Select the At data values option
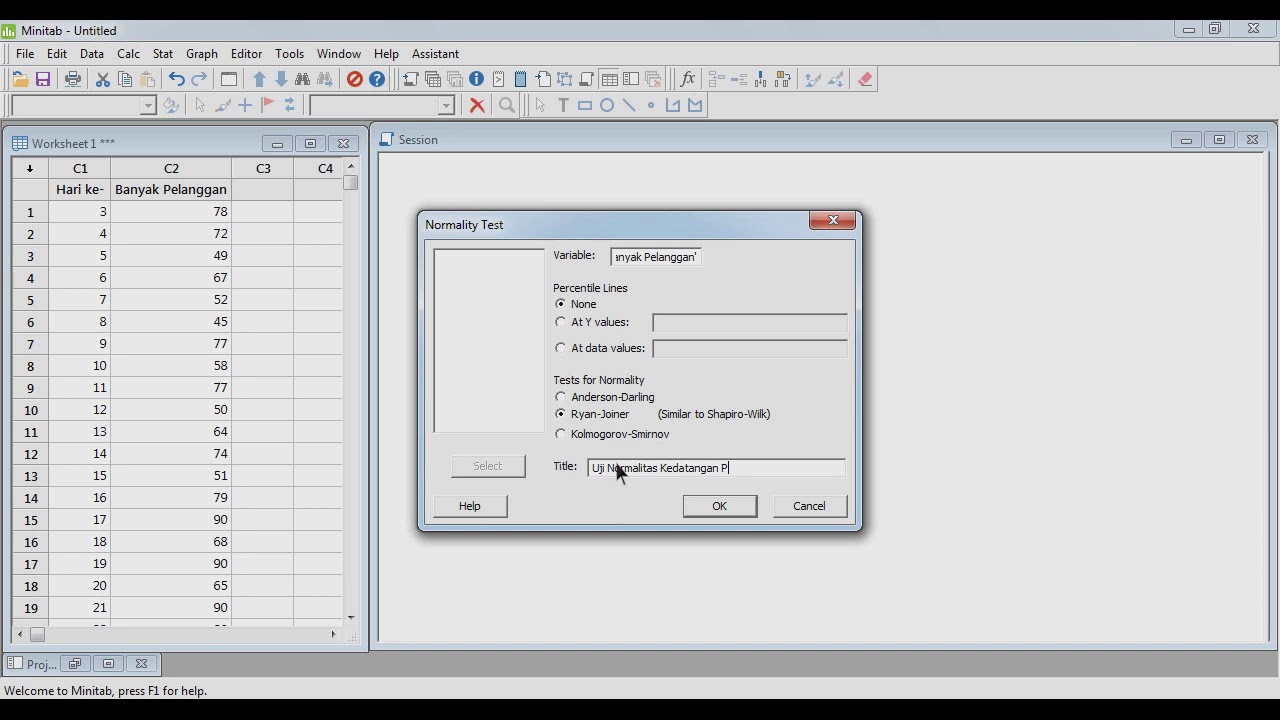Screen dimensions: 1280x720 coord(560,348)
